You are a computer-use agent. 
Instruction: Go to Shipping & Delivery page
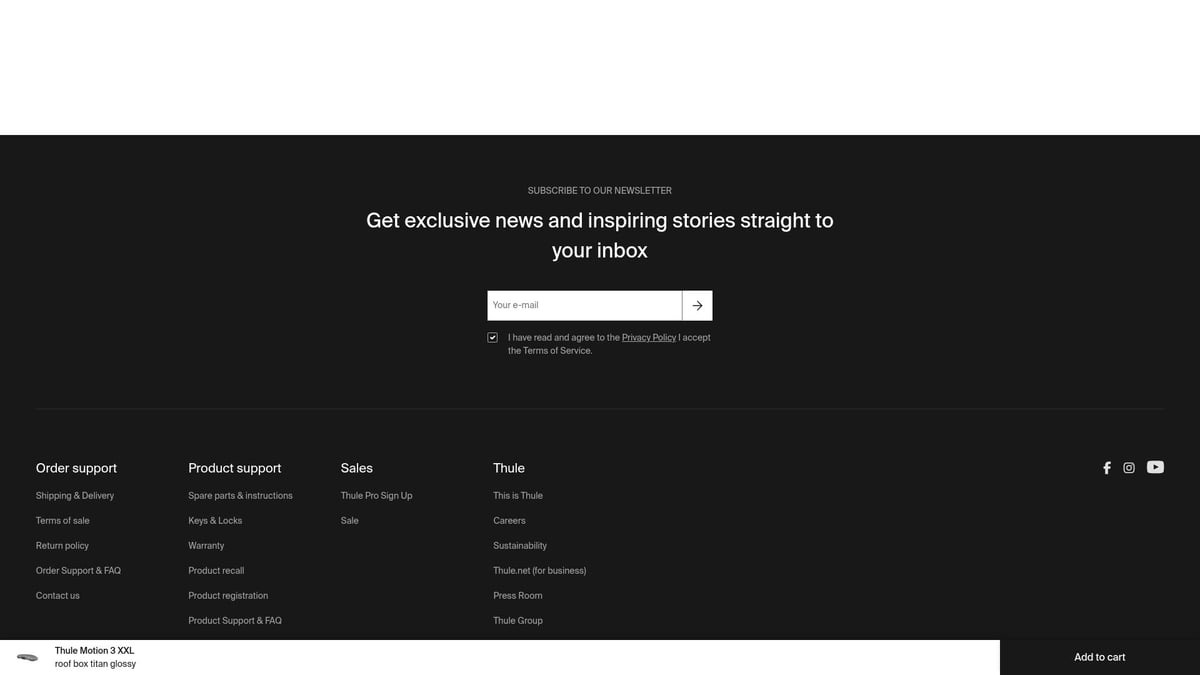[75, 496]
